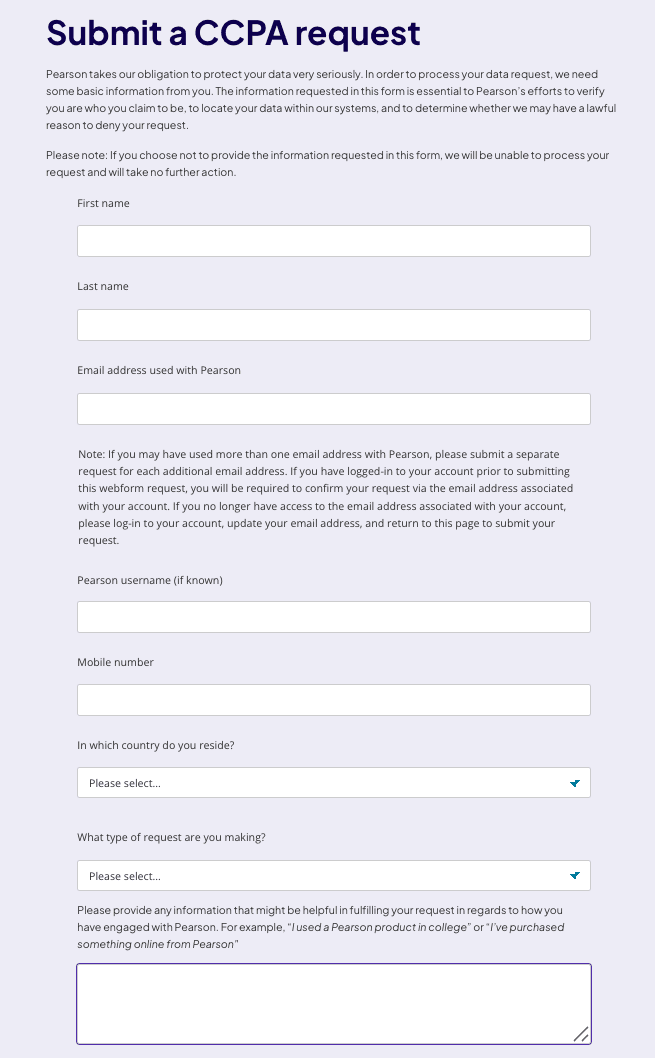
Task: Open the country of residence dropdown
Action: click(x=334, y=783)
